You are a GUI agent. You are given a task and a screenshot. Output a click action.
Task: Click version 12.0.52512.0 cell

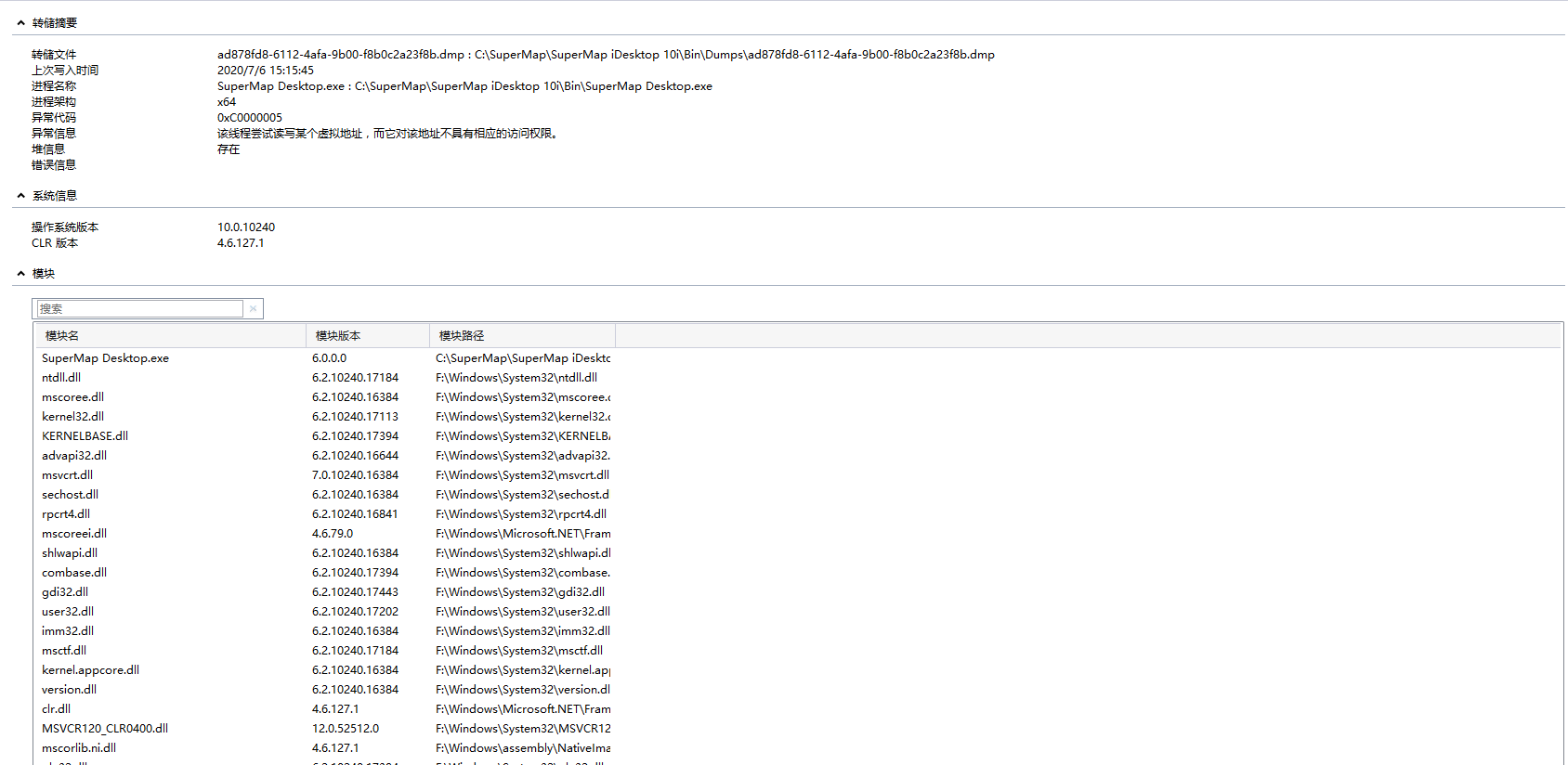click(x=346, y=729)
